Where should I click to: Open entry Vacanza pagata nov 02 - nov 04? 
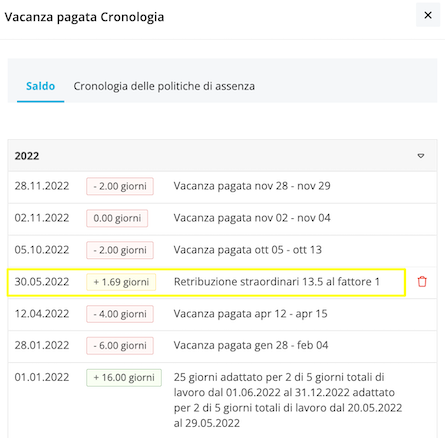[x=252, y=218]
